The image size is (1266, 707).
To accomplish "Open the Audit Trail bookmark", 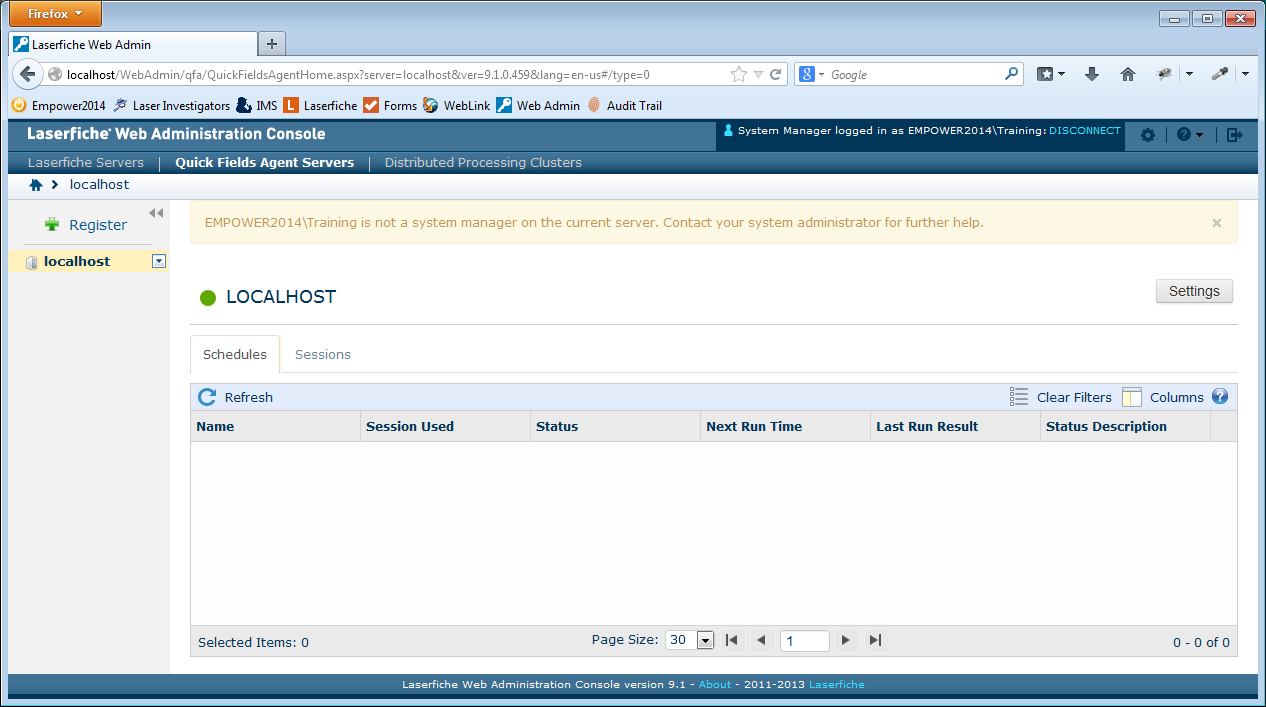I will (624, 105).
